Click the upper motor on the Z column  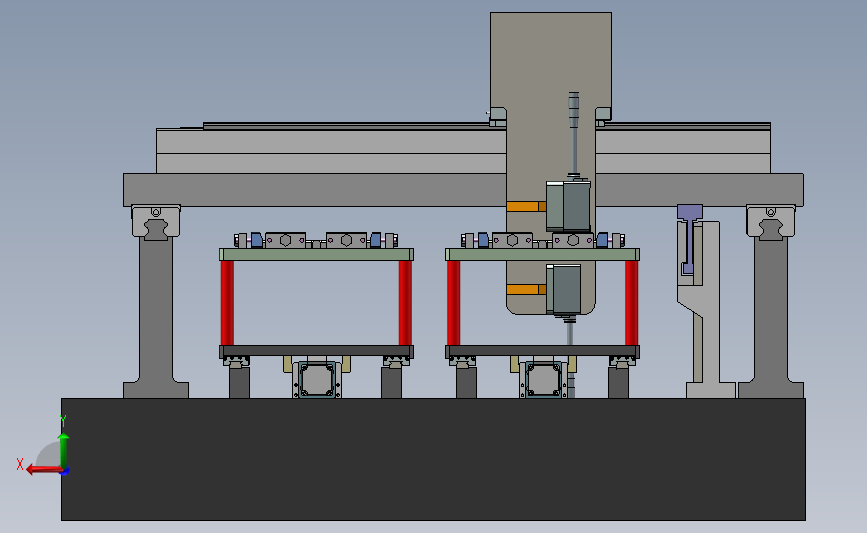coord(568,206)
